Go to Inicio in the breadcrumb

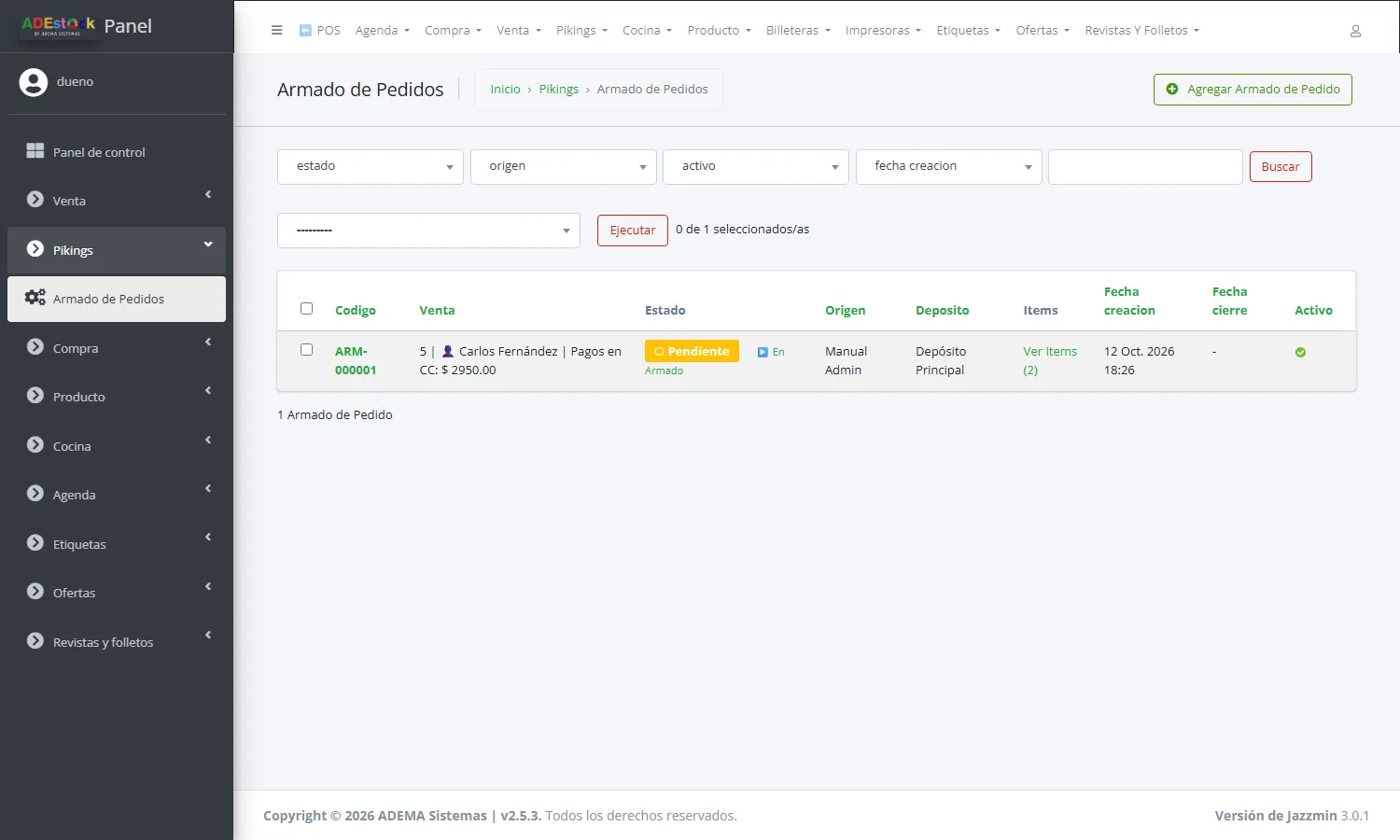(505, 90)
